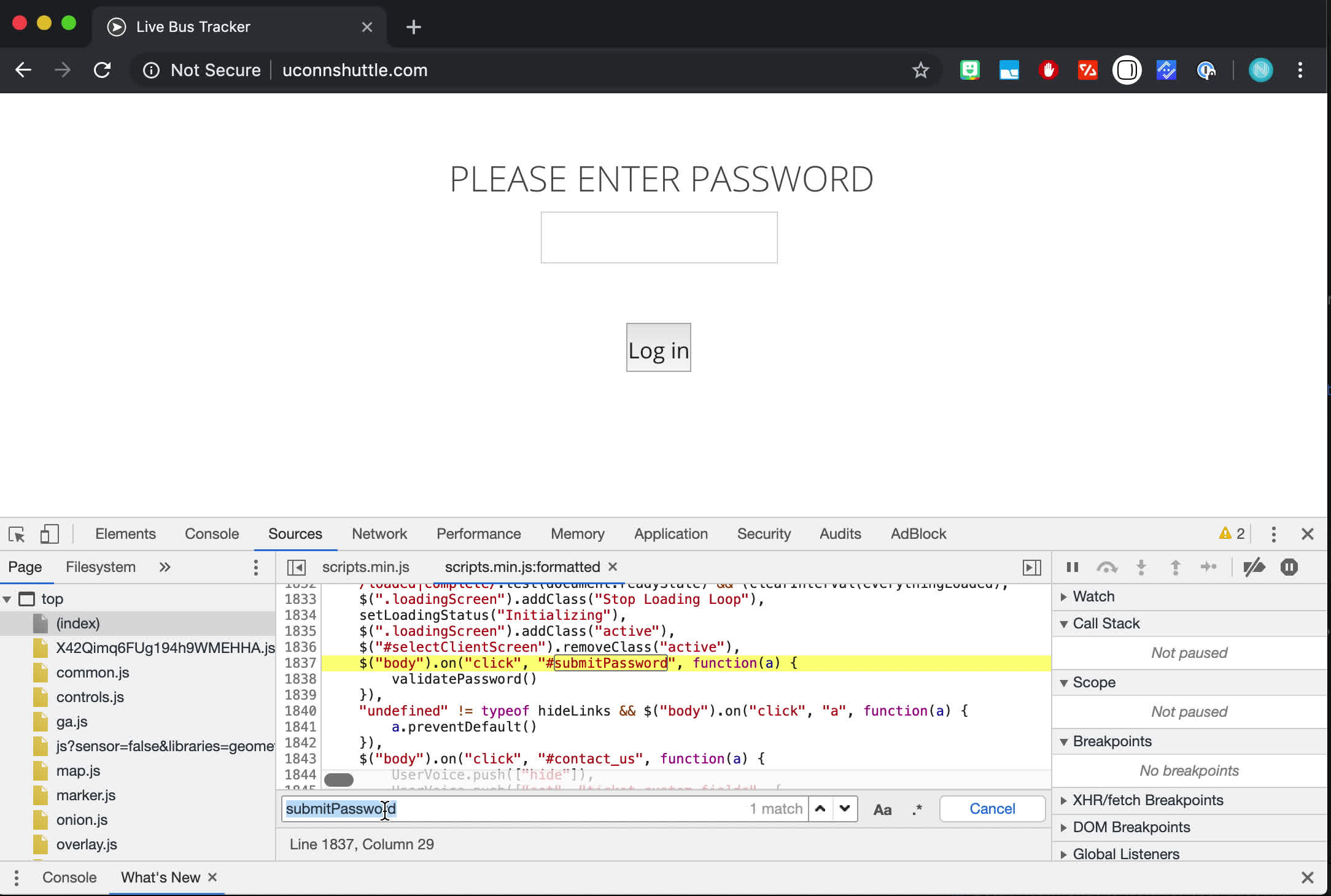Select the scripts.min.js file tab
The height and width of the screenshot is (896, 1331).
click(366, 567)
